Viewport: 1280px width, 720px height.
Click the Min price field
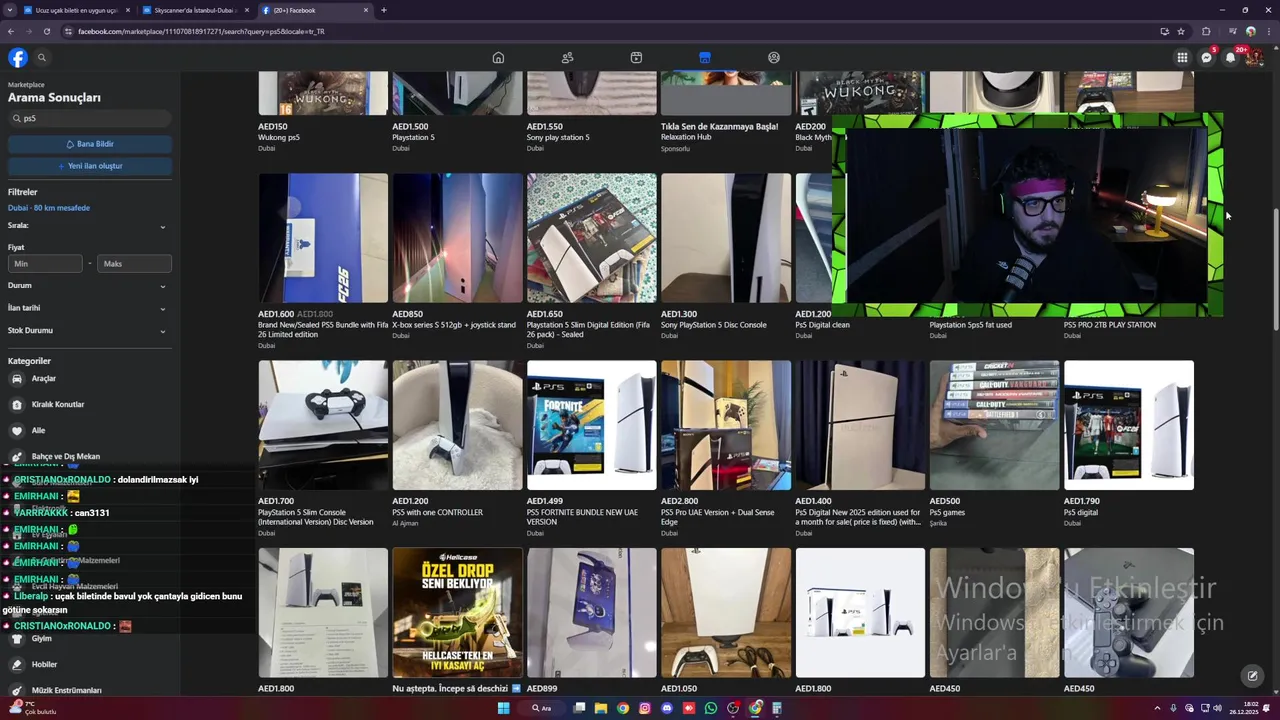coord(45,264)
